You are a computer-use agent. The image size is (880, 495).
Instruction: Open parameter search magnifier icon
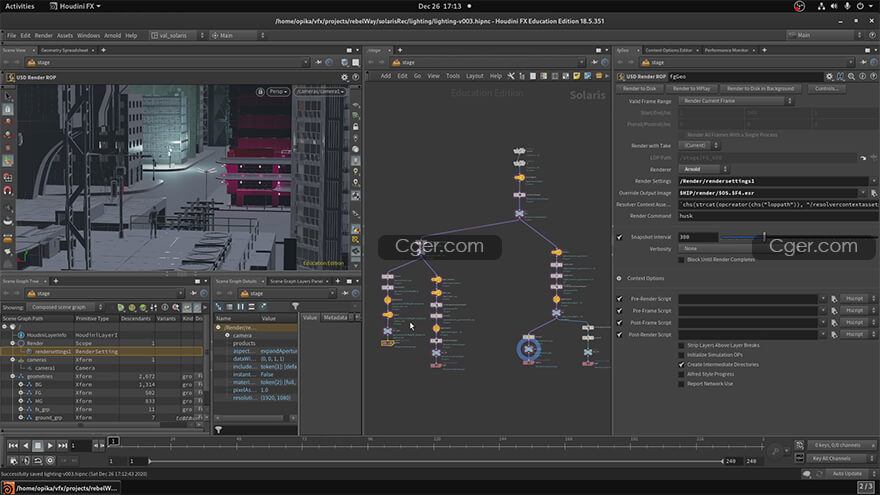(851, 76)
